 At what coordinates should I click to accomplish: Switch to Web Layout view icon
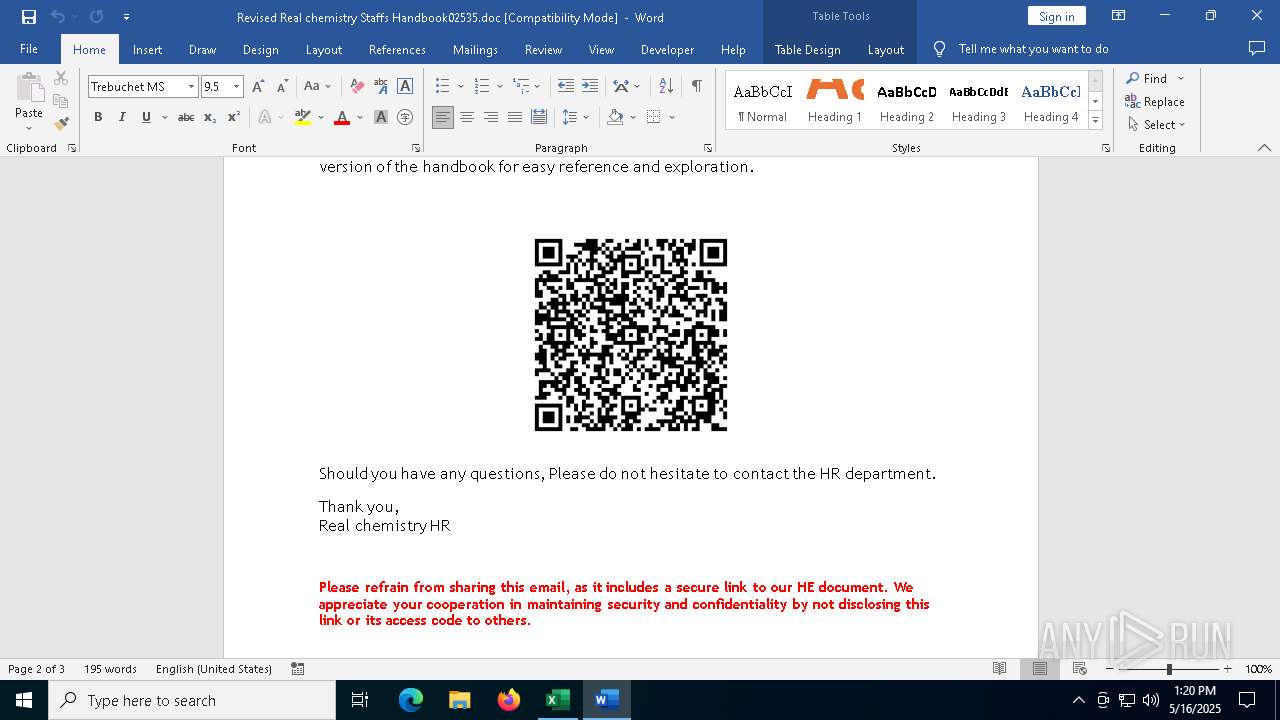tap(1080, 669)
